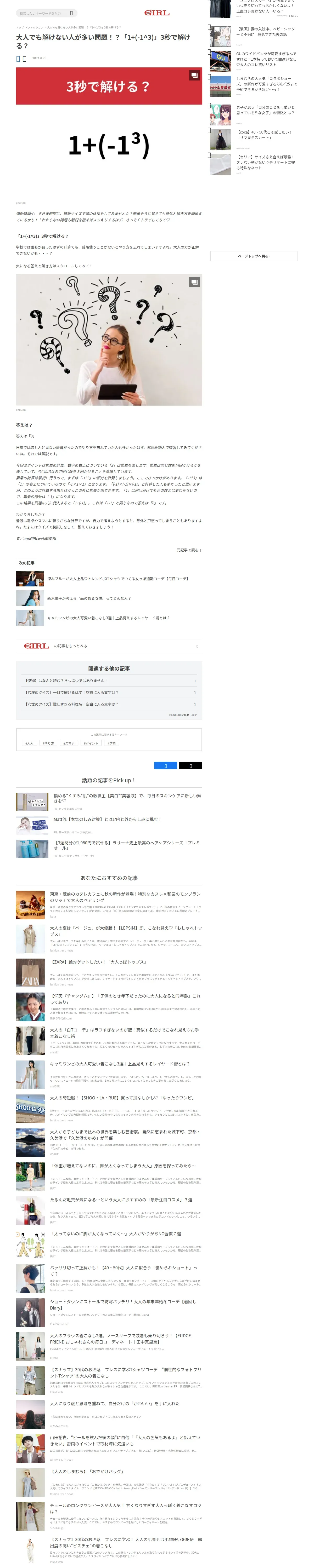
Task: Select the #やり方 keyword tag
Action: pyautogui.click(x=48, y=743)
